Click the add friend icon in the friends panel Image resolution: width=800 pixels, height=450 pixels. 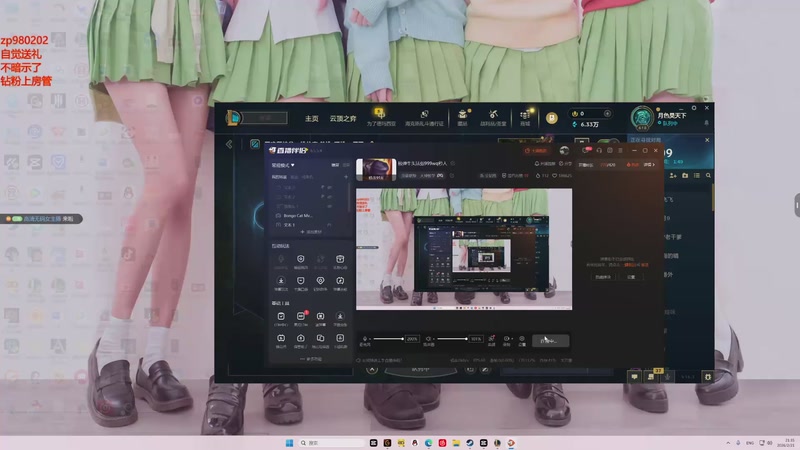(x=673, y=176)
